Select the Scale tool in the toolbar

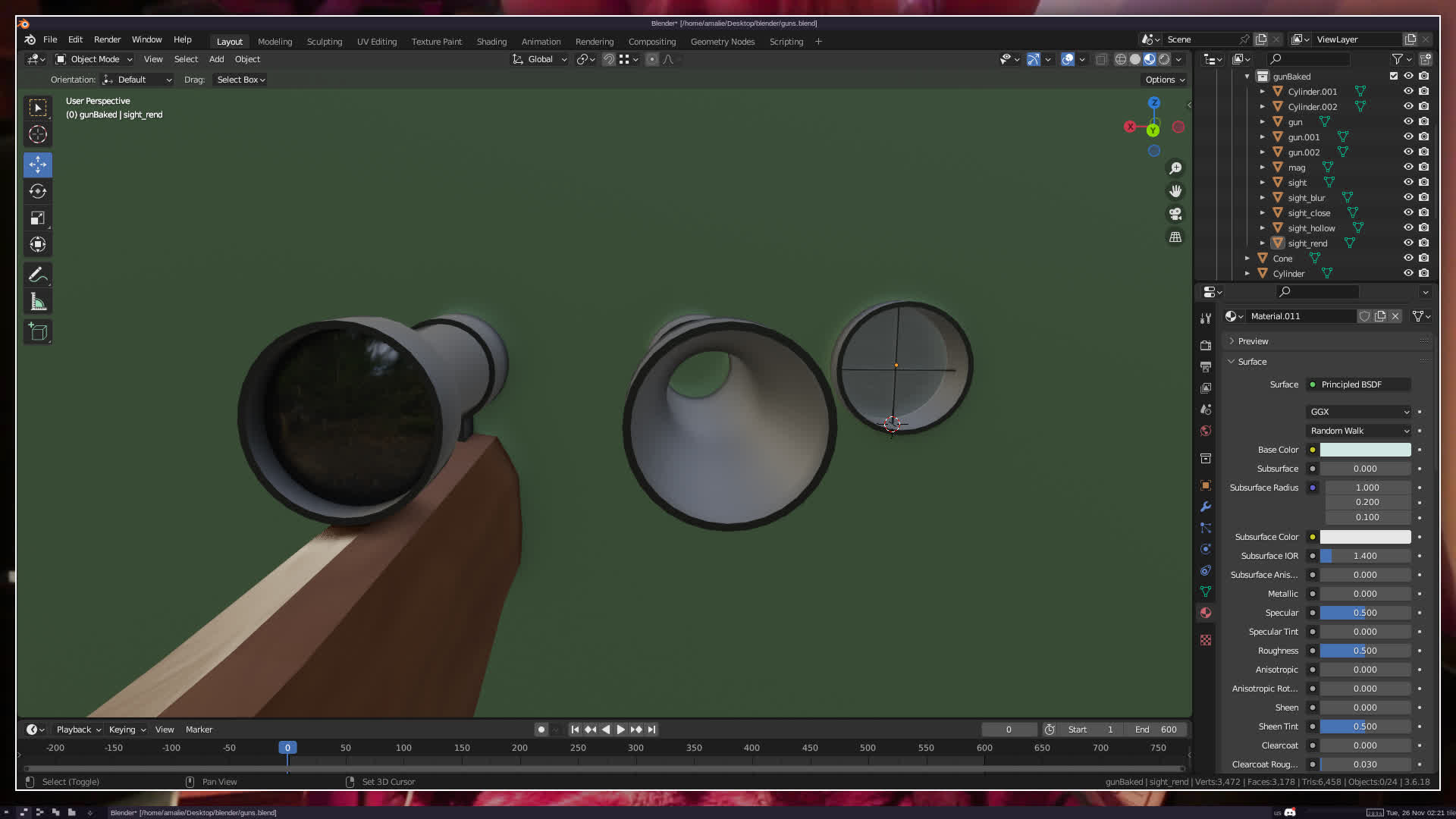click(x=38, y=218)
